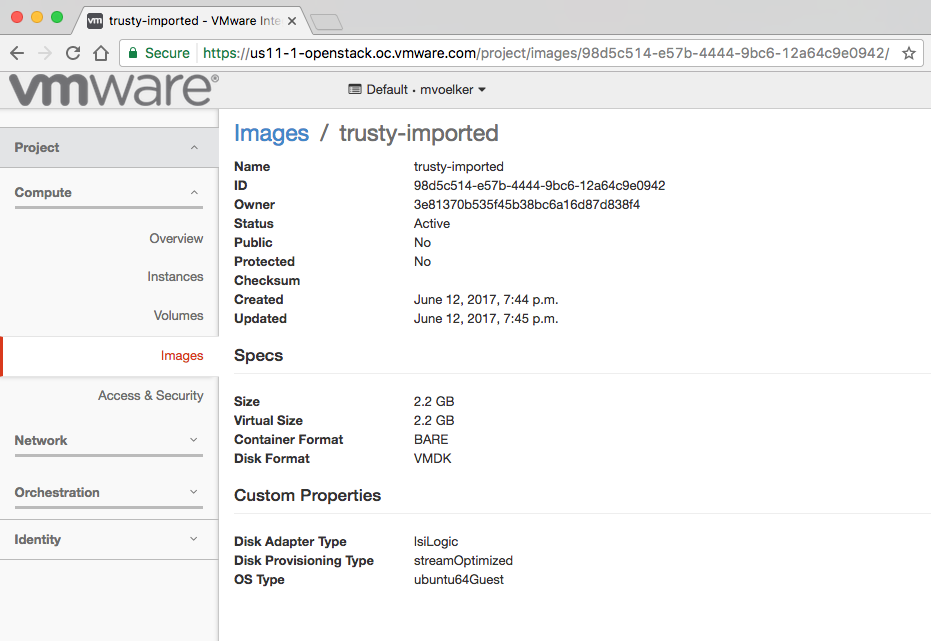Click the Disk Adapter Type value lsiLogic
This screenshot has width=931, height=641.
[436, 542]
